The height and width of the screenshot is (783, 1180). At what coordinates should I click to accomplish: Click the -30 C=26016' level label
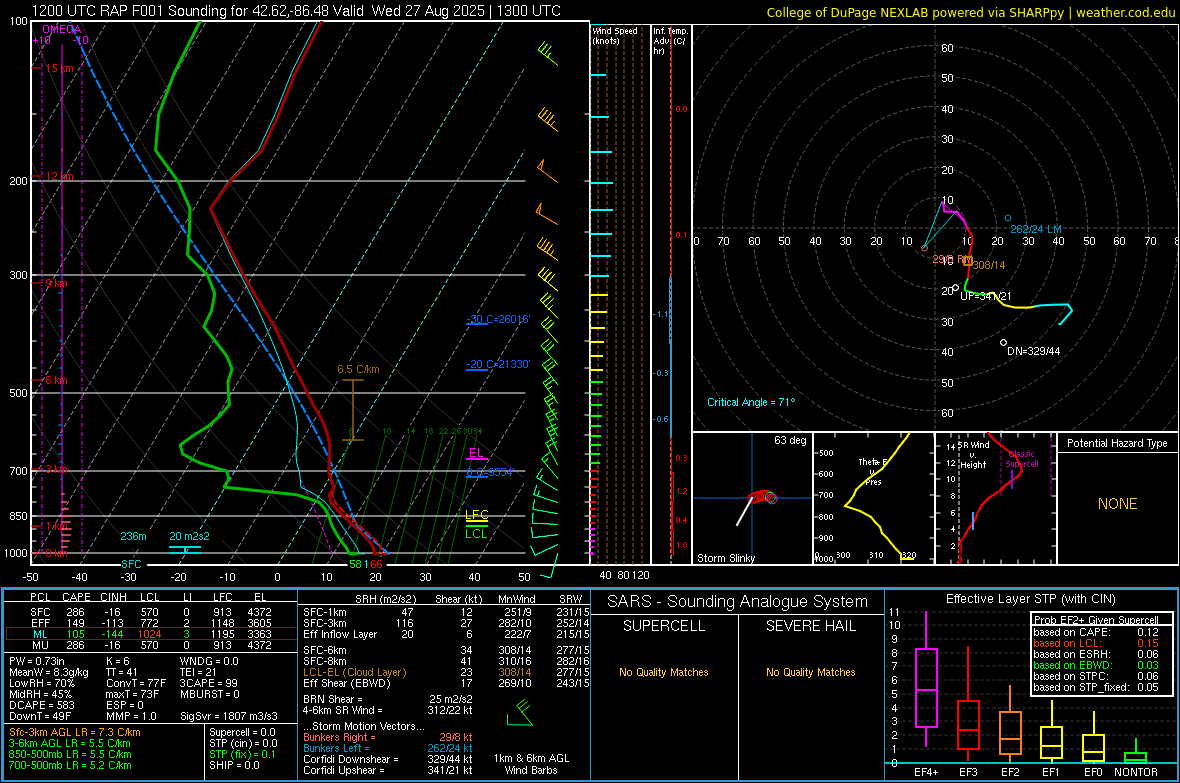(x=497, y=319)
